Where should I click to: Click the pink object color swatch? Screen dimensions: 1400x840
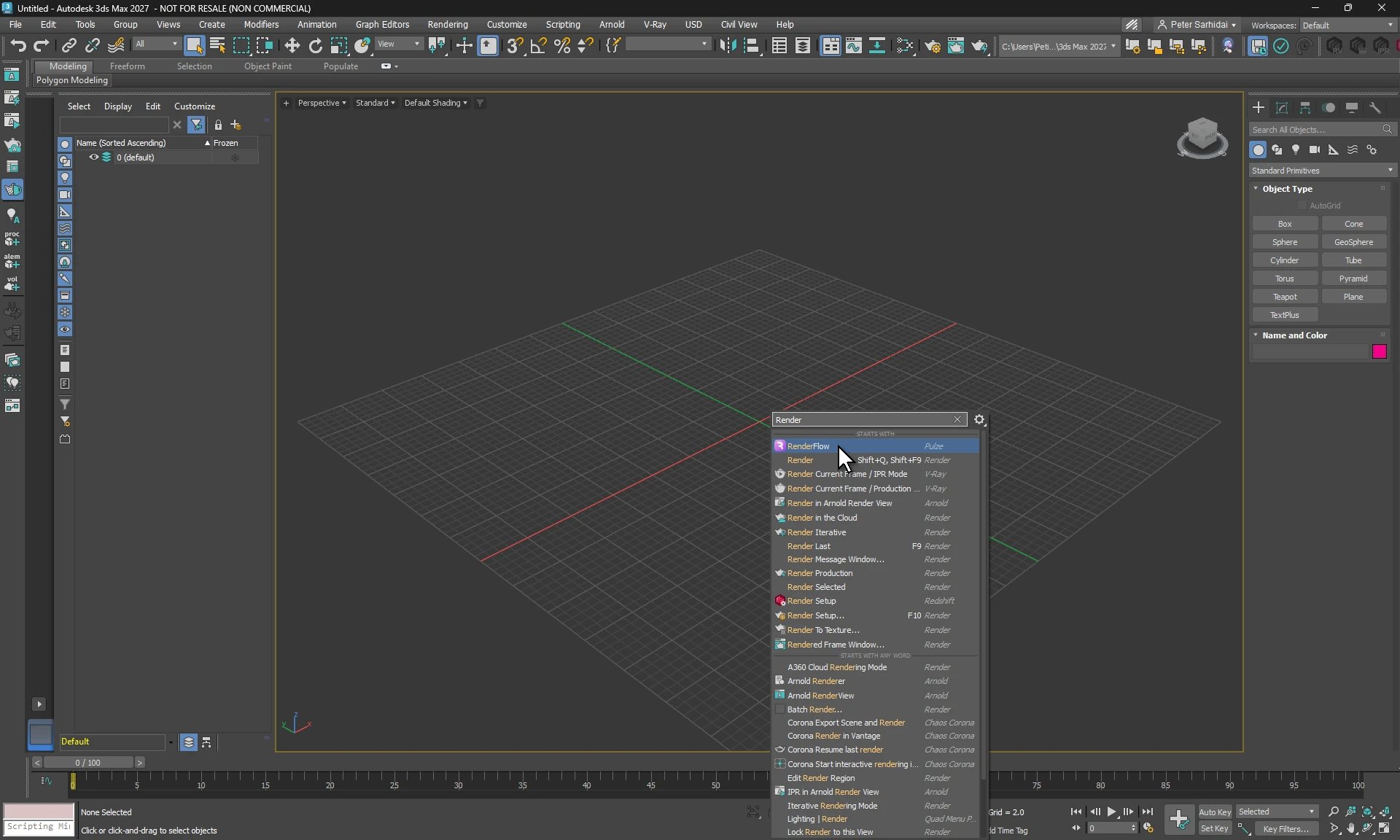pyautogui.click(x=1379, y=352)
